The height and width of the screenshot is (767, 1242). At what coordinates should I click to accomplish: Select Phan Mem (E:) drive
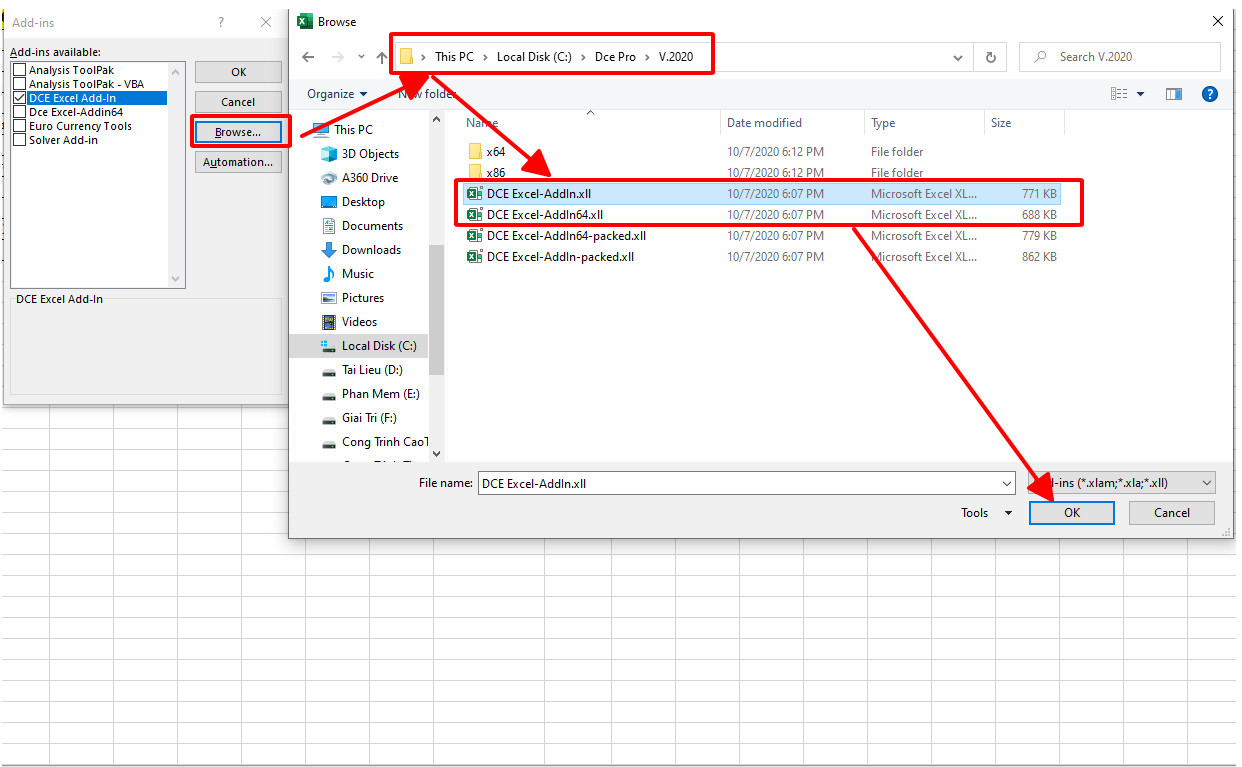tap(380, 394)
